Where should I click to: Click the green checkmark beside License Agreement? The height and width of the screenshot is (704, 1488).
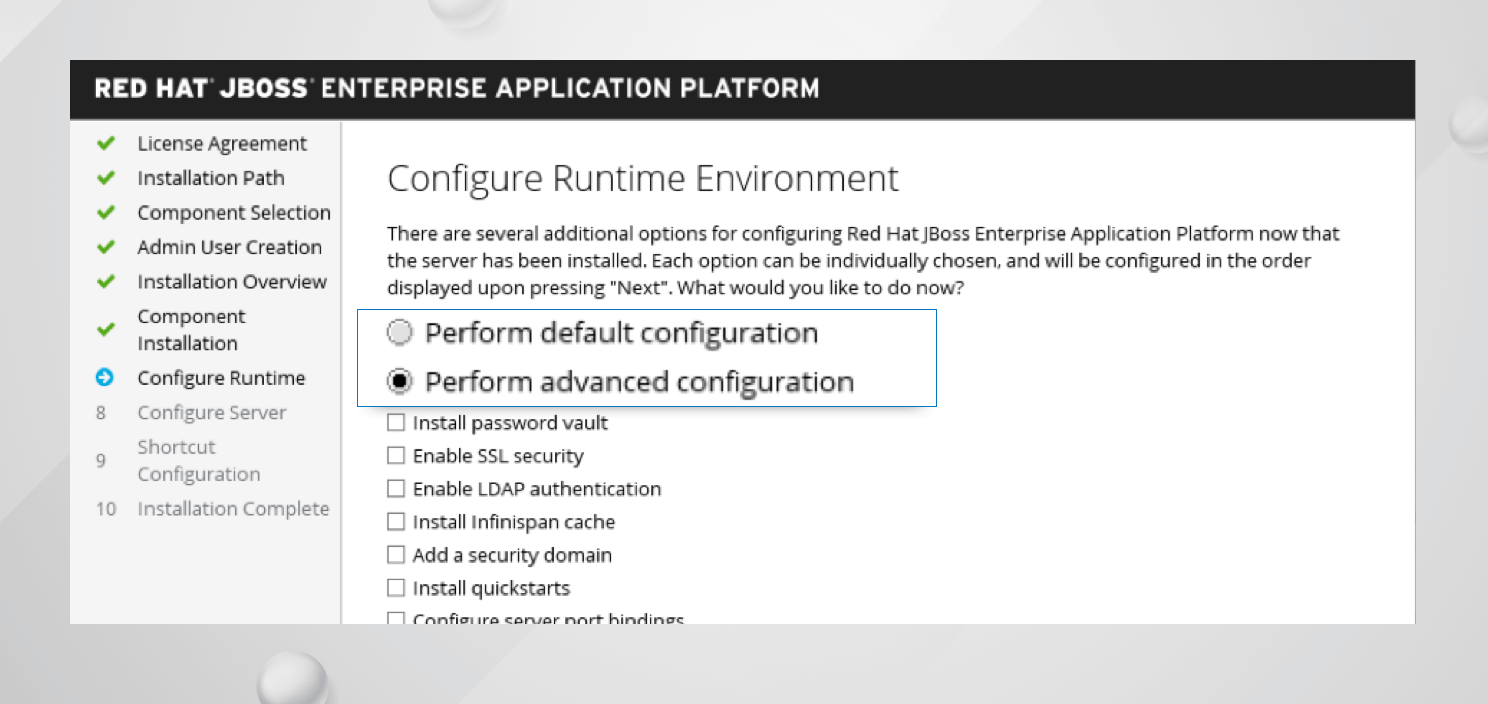click(x=105, y=144)
